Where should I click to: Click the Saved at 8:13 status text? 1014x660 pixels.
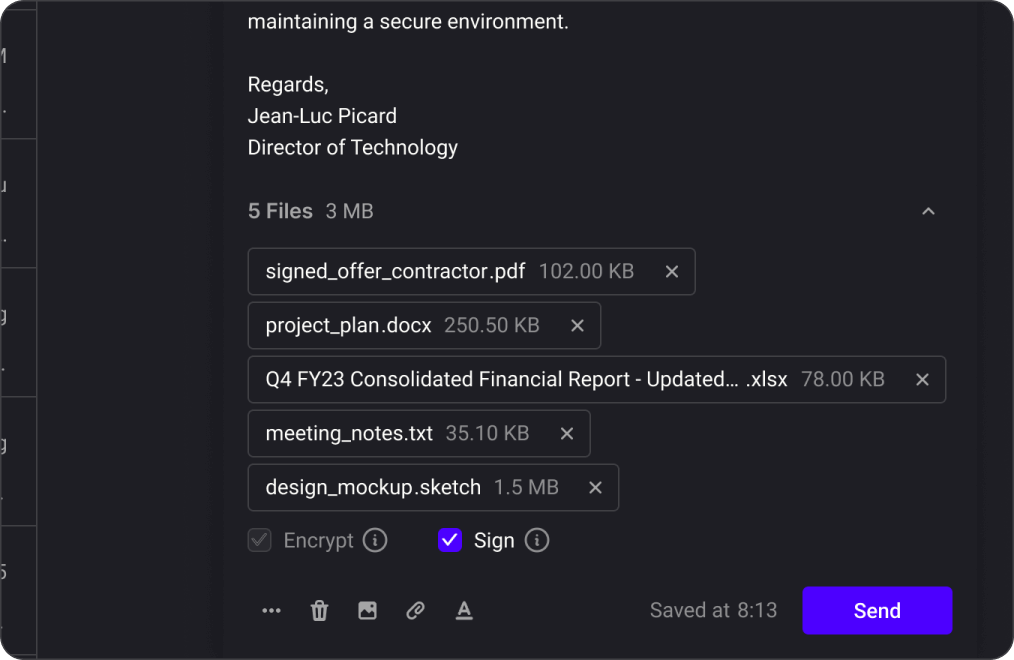coord(713,610)
